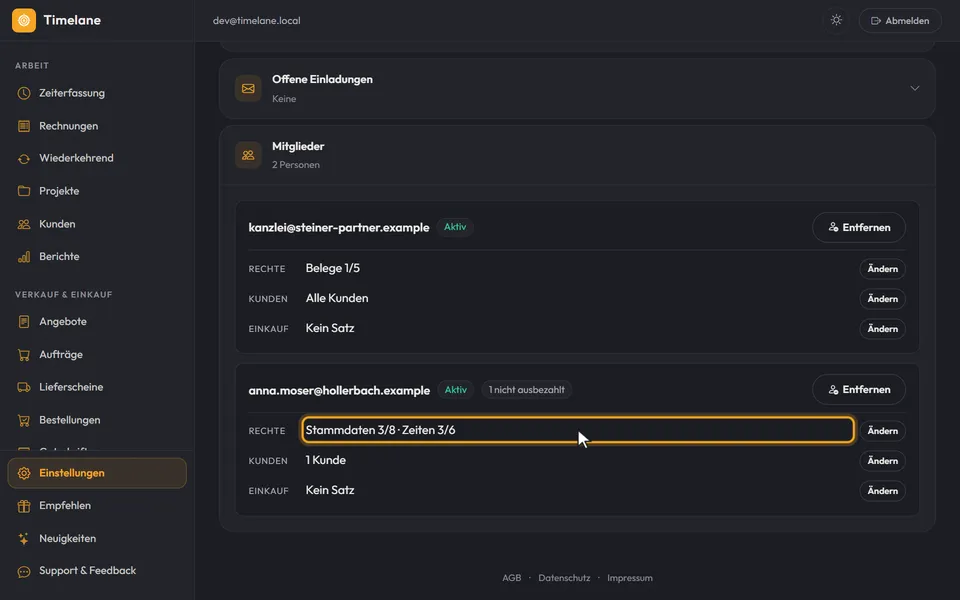Click the Einstellungen gear icon
960x600 pixels.
click(x=24, y=473)
